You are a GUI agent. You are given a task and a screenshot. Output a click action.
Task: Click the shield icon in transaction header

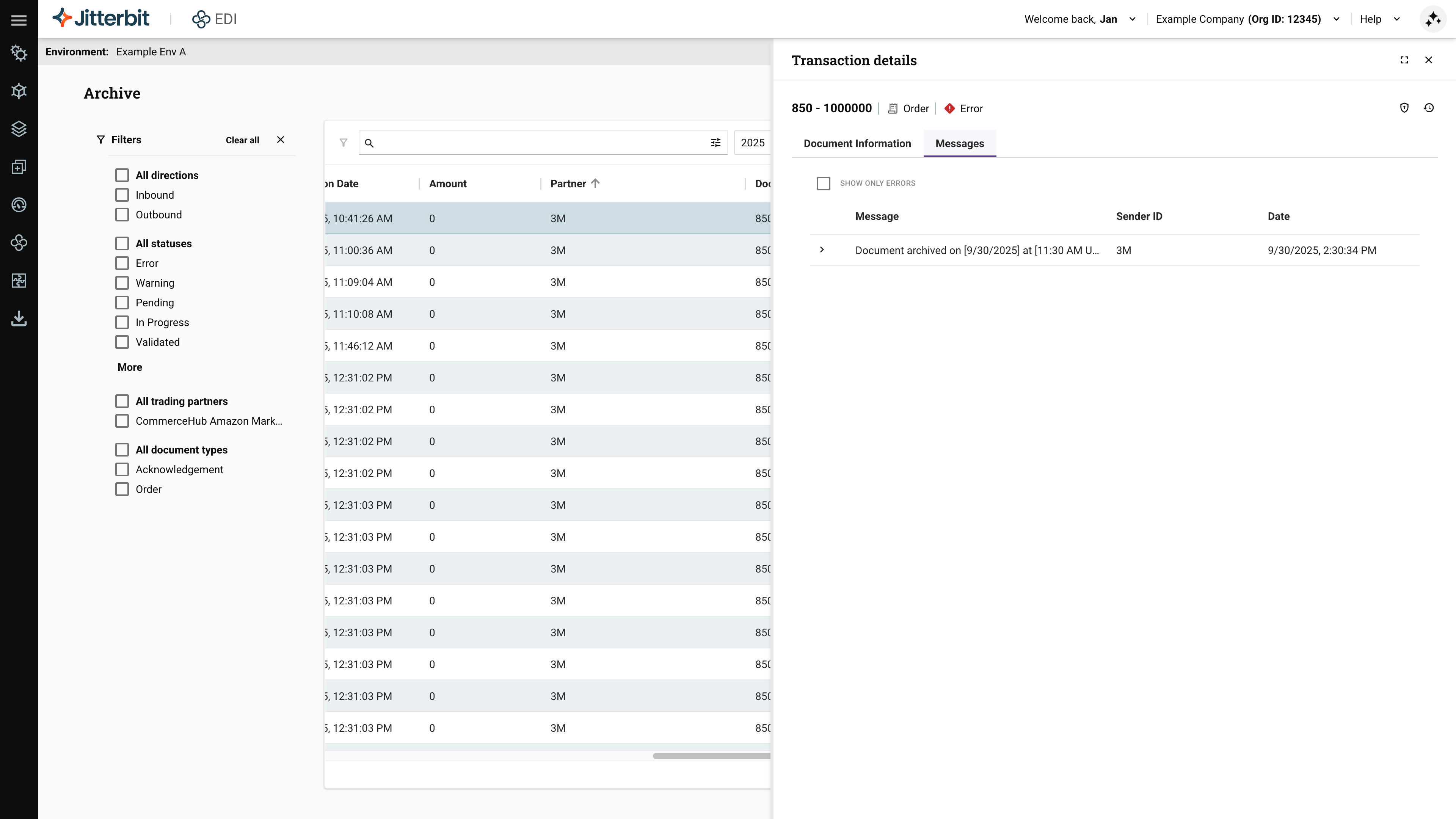[1404, 108]
